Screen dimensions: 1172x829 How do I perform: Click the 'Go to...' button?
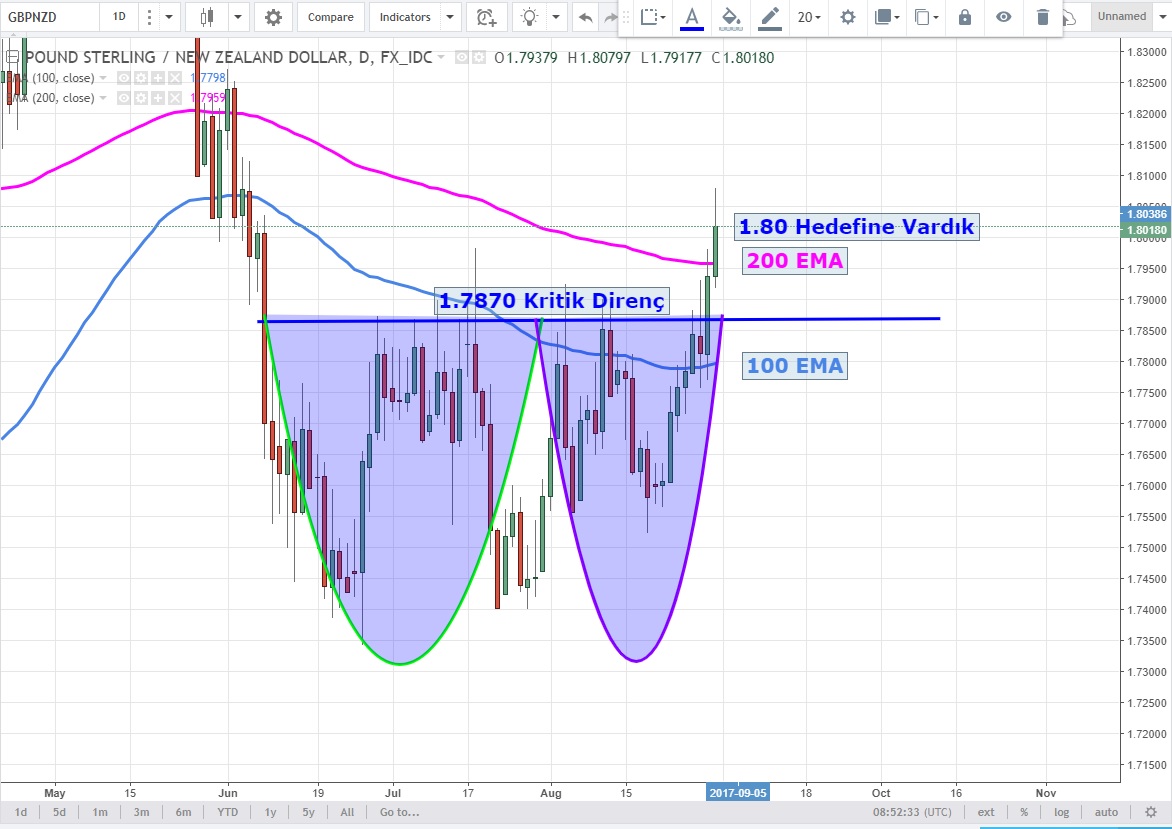(x=397, y=812)
